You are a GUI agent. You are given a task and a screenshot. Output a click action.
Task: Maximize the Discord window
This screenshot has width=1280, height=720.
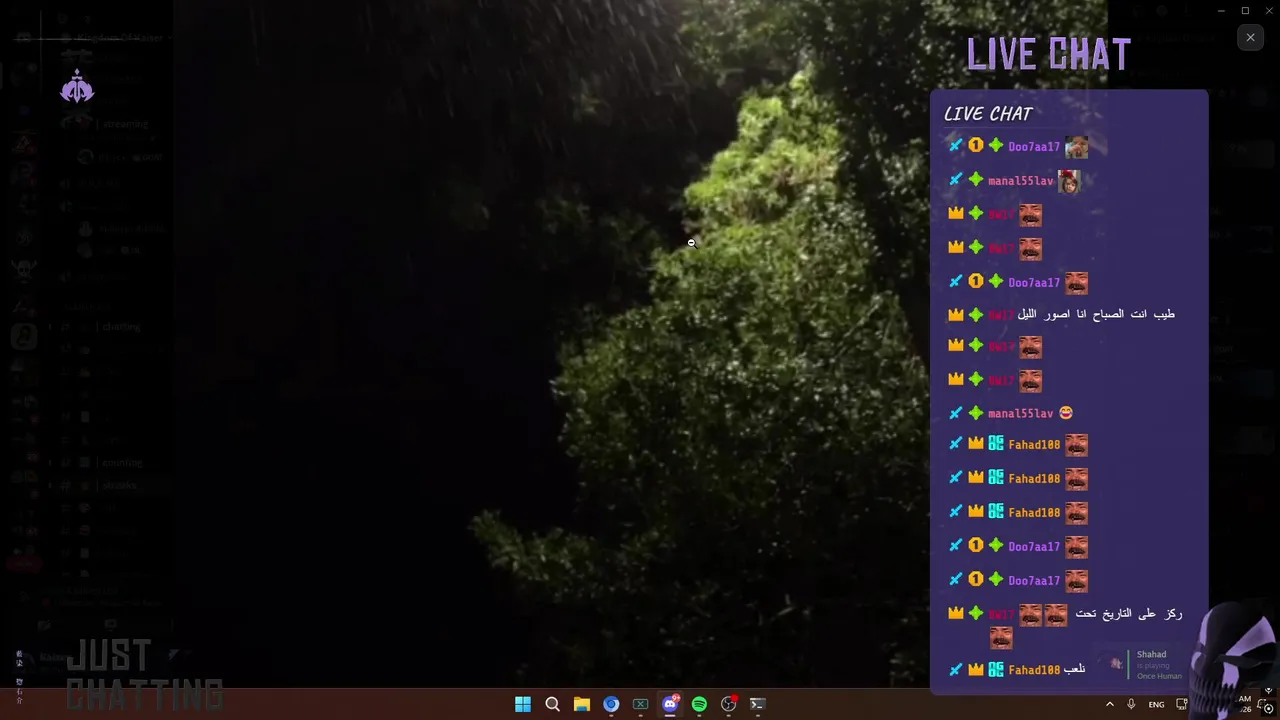(1245, 11)
